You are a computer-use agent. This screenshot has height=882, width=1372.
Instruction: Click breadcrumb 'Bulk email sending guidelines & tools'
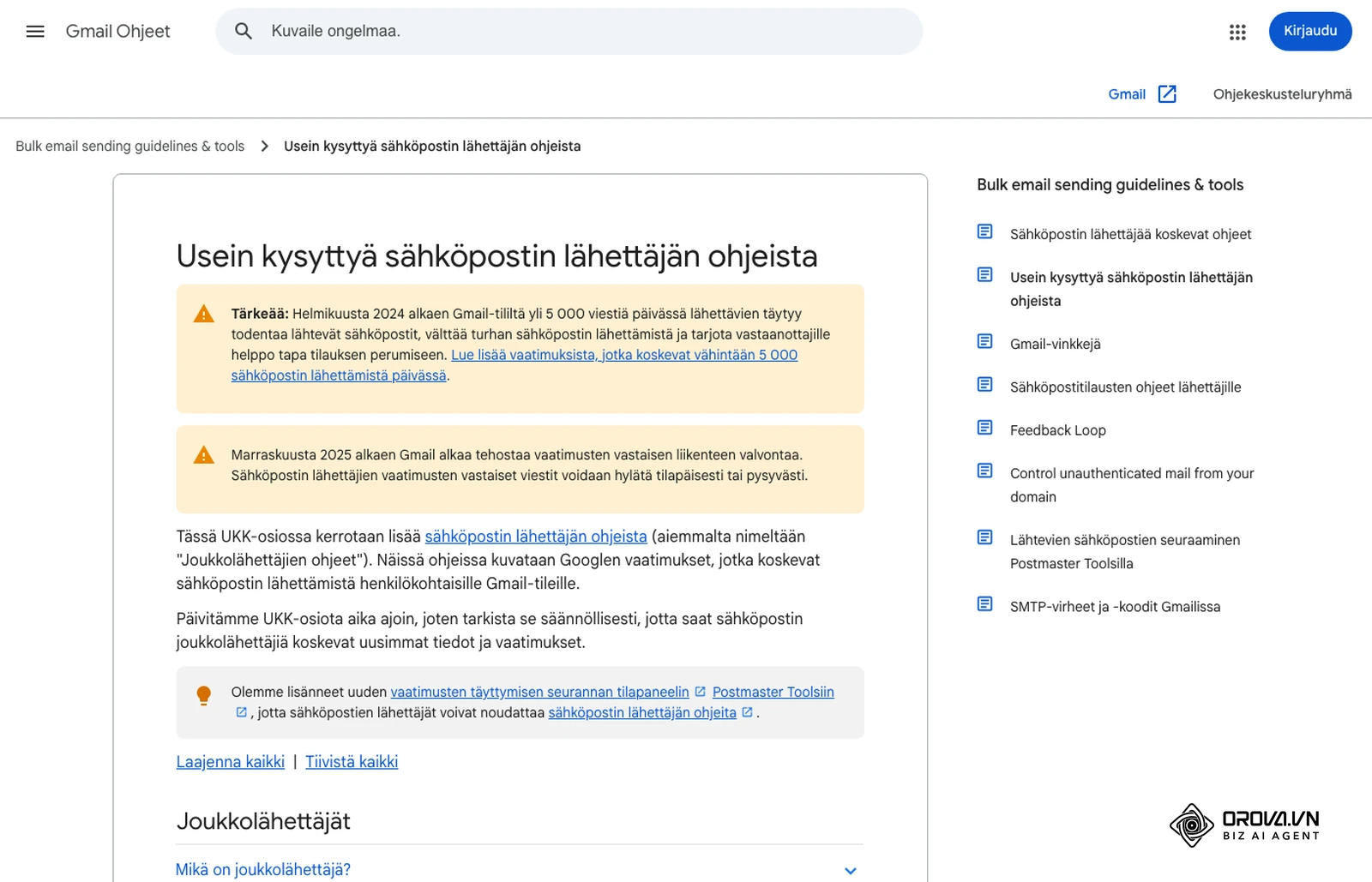click(x=130, y=147)
